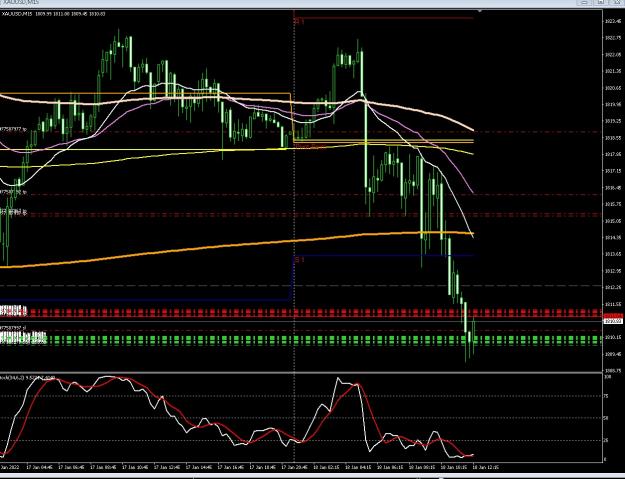Minimize the XAUUSD,M15 chart window
Screen dimensions: 625x479
(x=585, y=2)
